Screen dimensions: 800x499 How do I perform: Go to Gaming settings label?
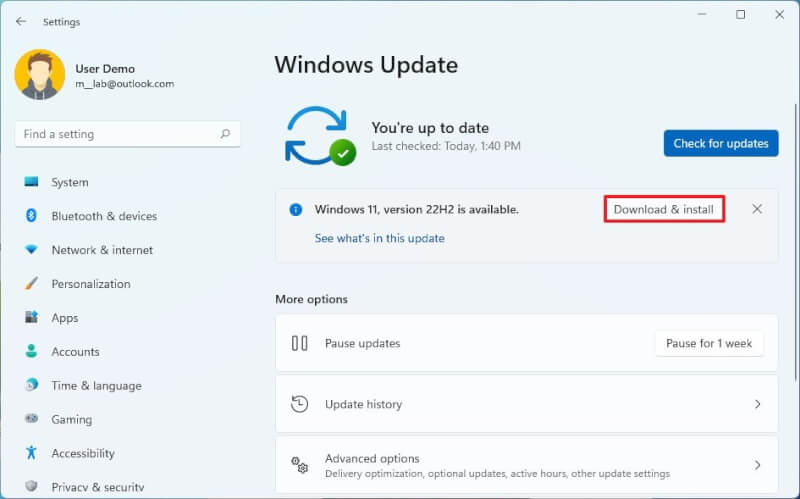[x=72, y=419]
